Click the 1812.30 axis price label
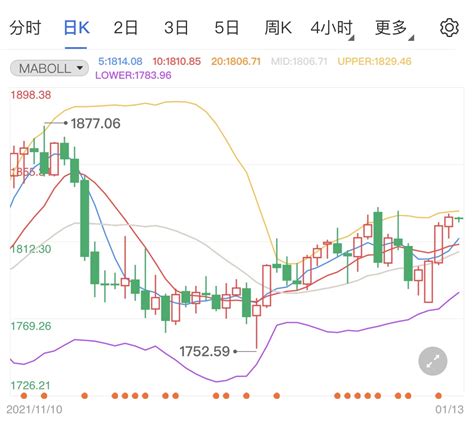 pos(31,249)
